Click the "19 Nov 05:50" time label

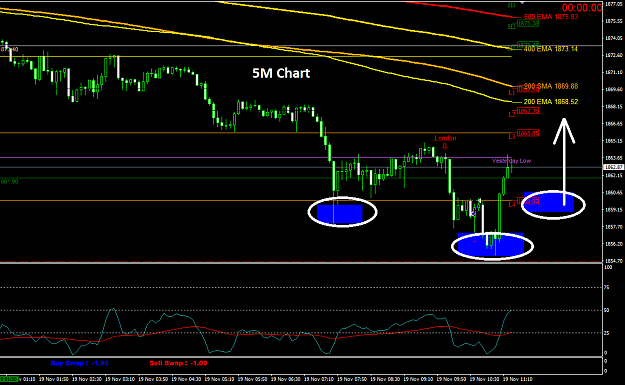pyautogui.click(x=252, y=379)
